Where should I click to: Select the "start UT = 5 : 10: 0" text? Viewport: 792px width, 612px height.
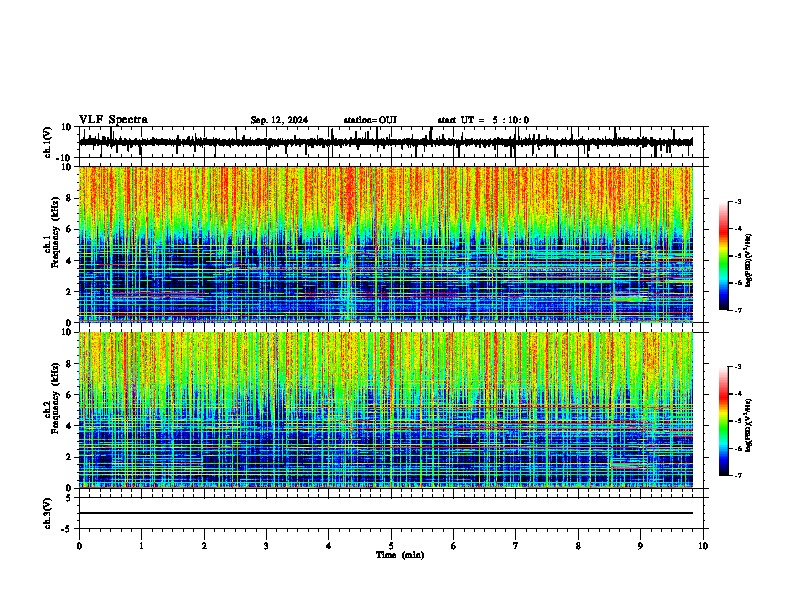point(483,120)
